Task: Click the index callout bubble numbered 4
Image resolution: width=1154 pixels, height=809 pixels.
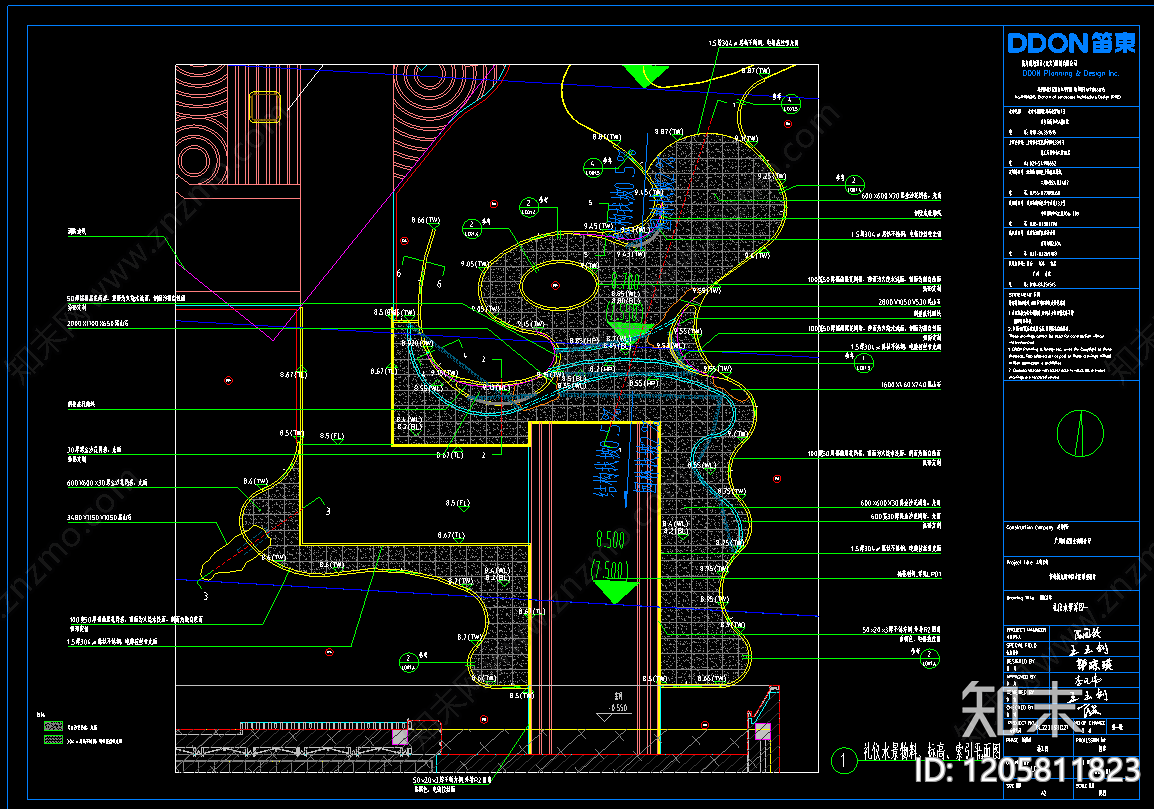Action: (x=592, y=168)
